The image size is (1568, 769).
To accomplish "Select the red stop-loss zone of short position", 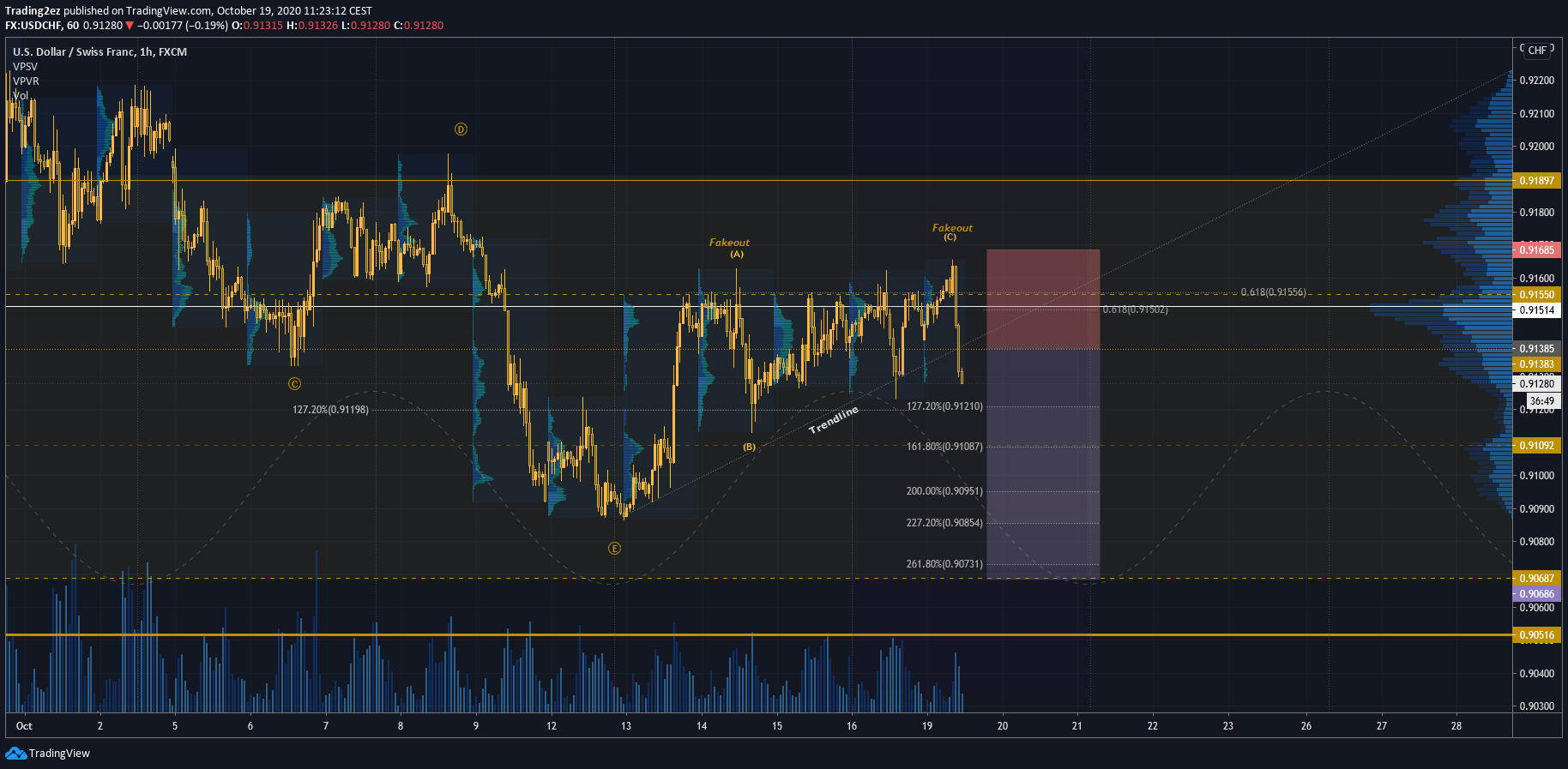I will coord(1043,299).
